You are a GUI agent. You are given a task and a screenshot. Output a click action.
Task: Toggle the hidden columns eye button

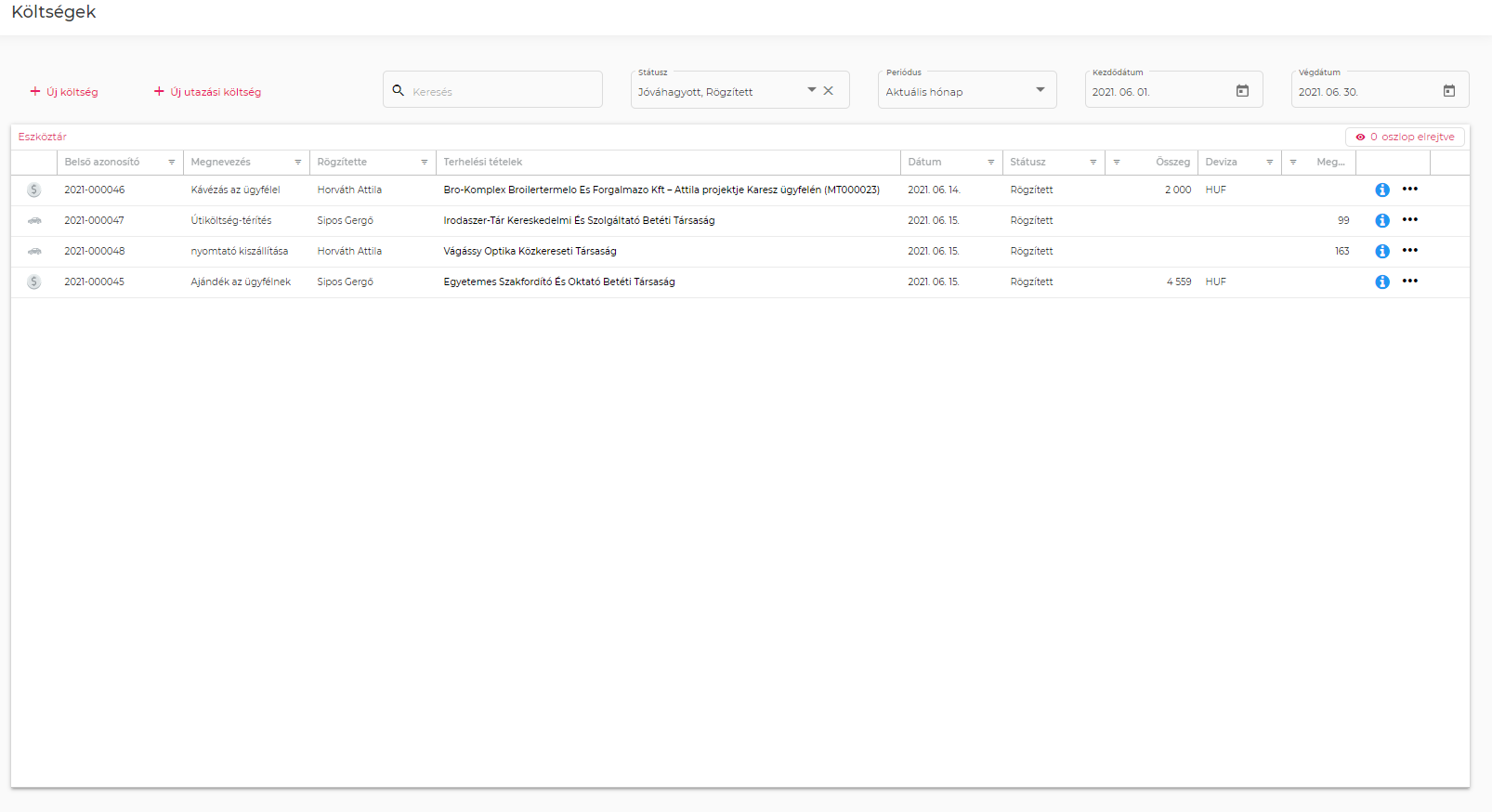pos(1406,137)
